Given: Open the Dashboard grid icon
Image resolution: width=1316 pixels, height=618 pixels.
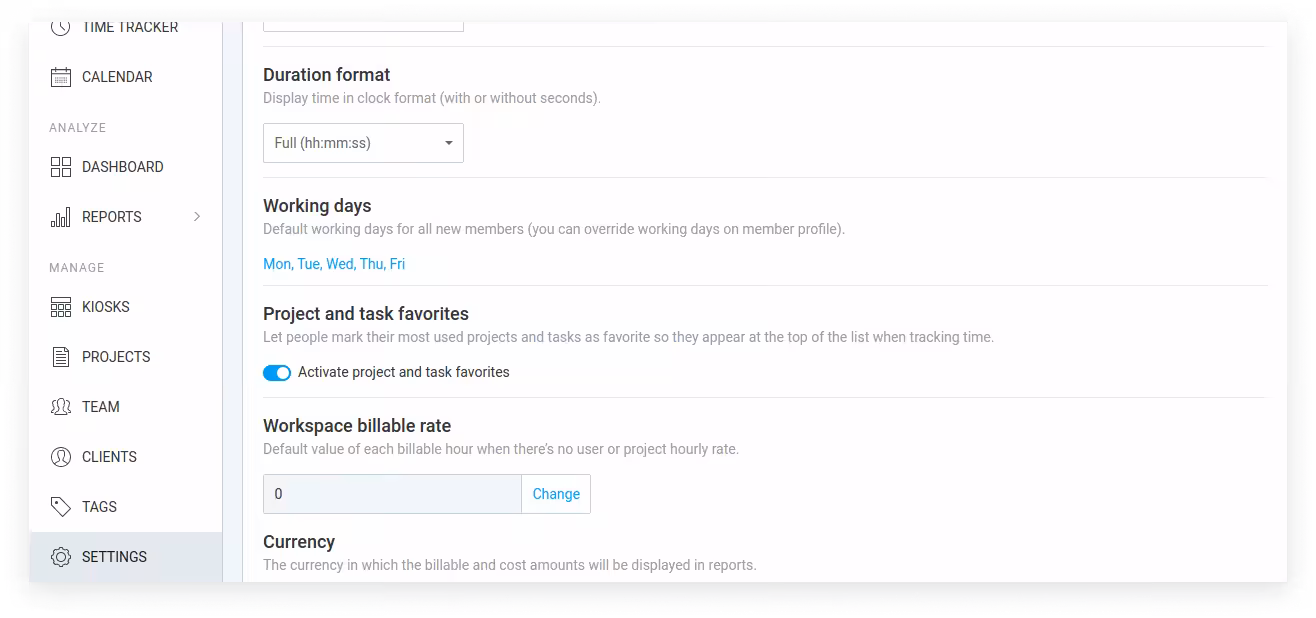Looking at the screenshot, I should [x=61, y=167].
